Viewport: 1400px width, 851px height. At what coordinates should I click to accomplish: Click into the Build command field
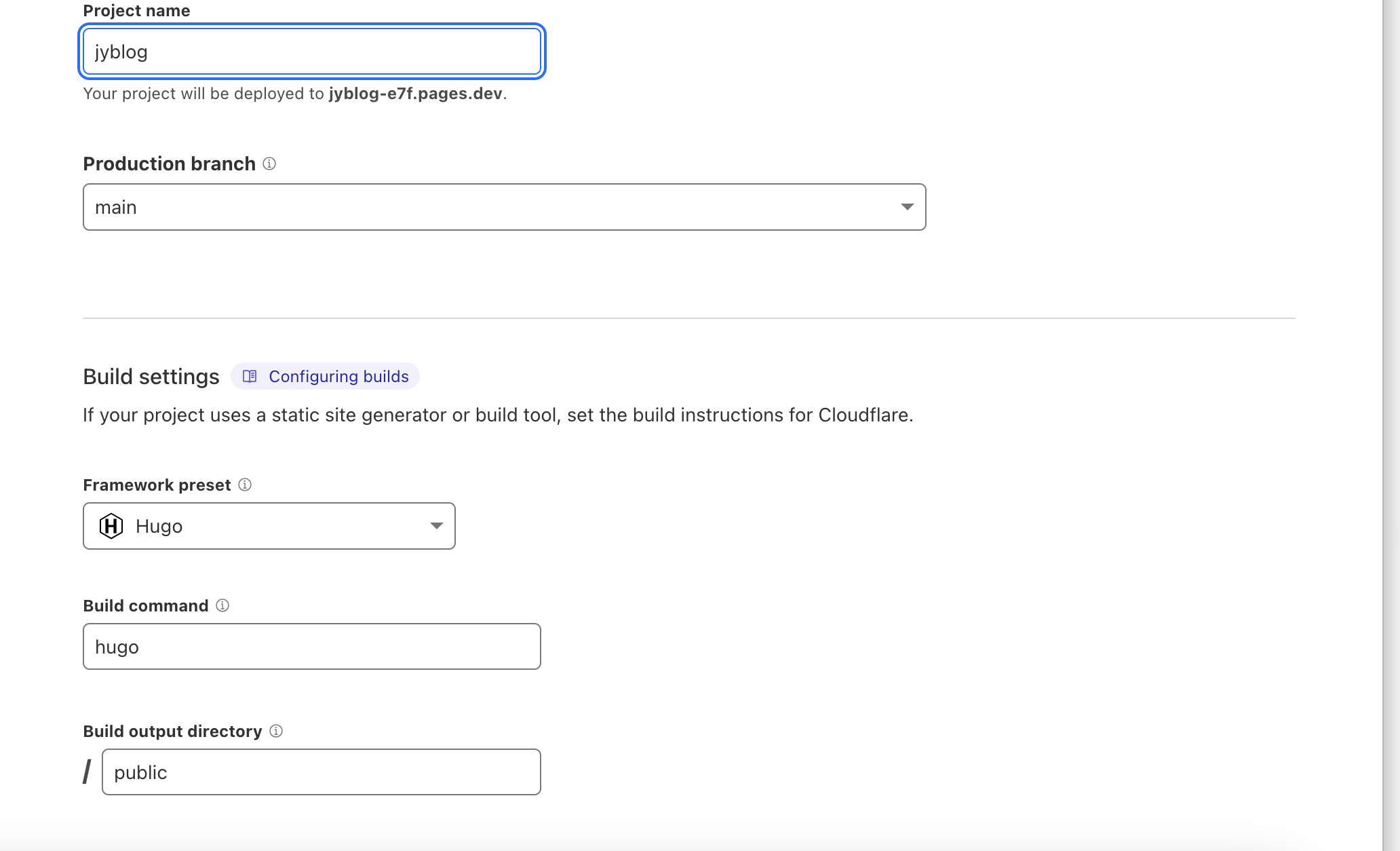pos(311,647)
